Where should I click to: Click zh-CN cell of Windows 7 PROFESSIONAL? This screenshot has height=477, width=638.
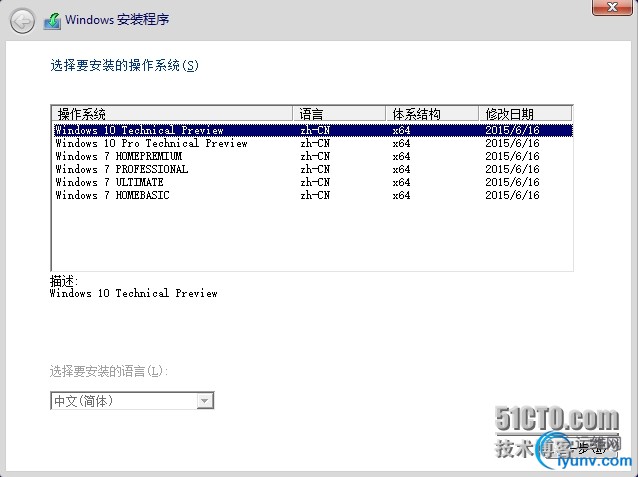(315, 169)
